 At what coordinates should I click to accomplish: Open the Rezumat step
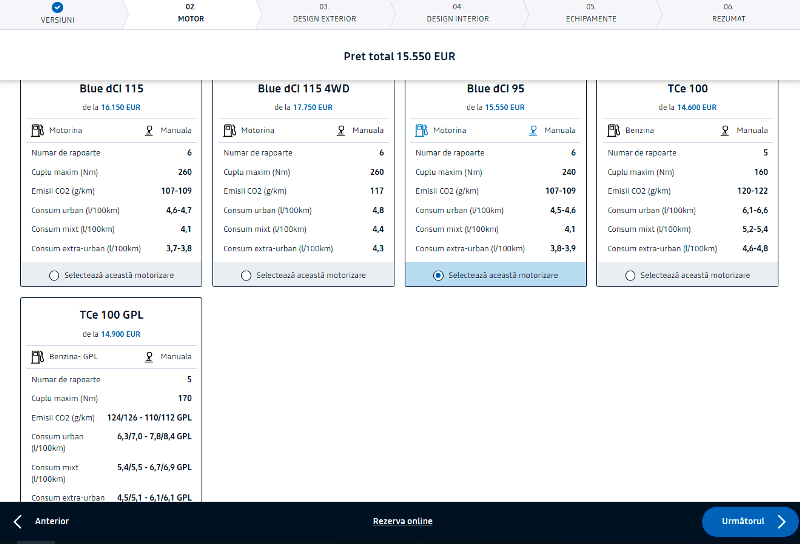[727, 13]
